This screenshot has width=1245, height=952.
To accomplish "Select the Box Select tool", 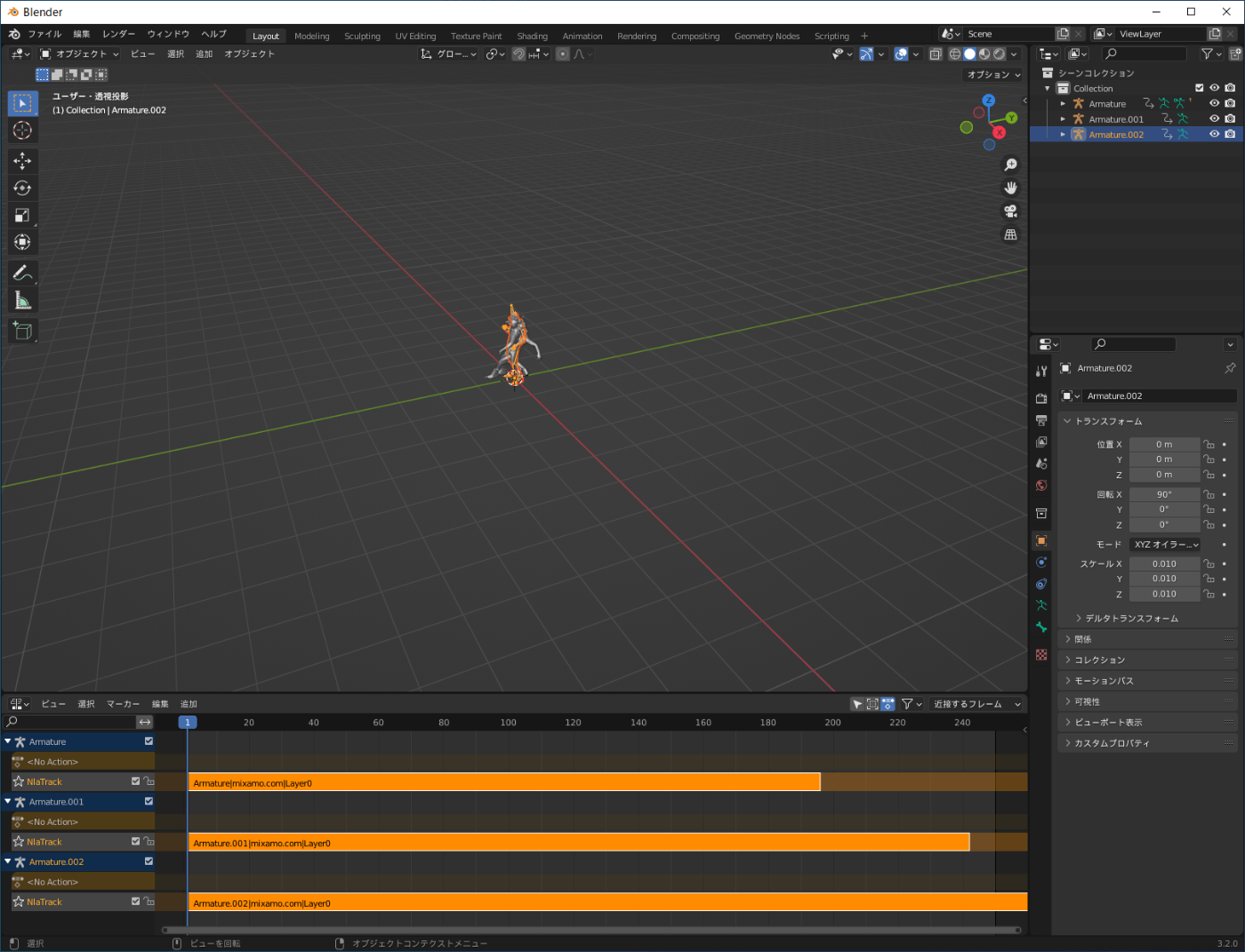I will [x=22, y=103].
